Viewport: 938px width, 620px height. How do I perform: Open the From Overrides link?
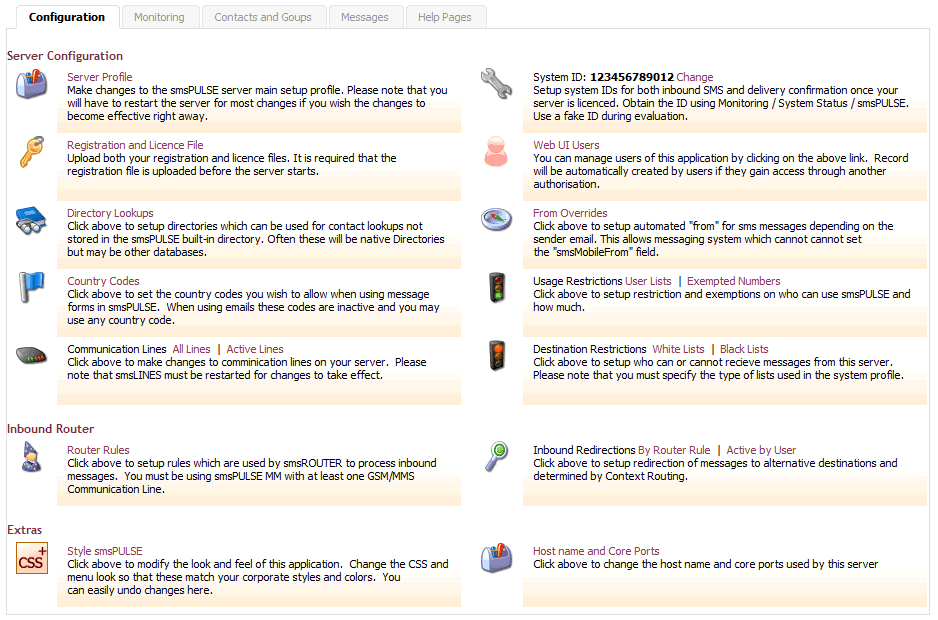[x=570, y=214]
